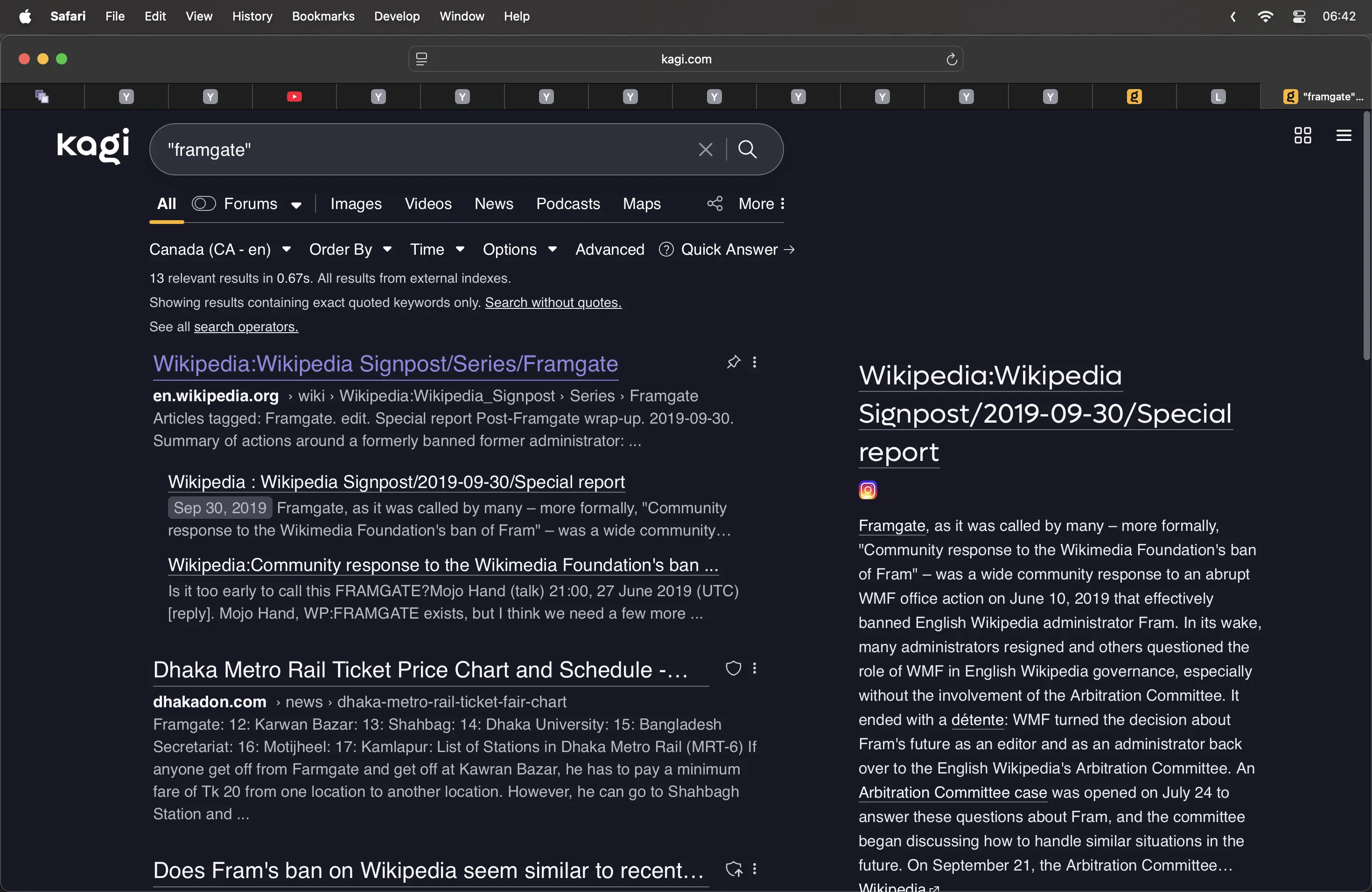
Task: Open the hamburger menu at top right
Action: [x=1343, y=135]
